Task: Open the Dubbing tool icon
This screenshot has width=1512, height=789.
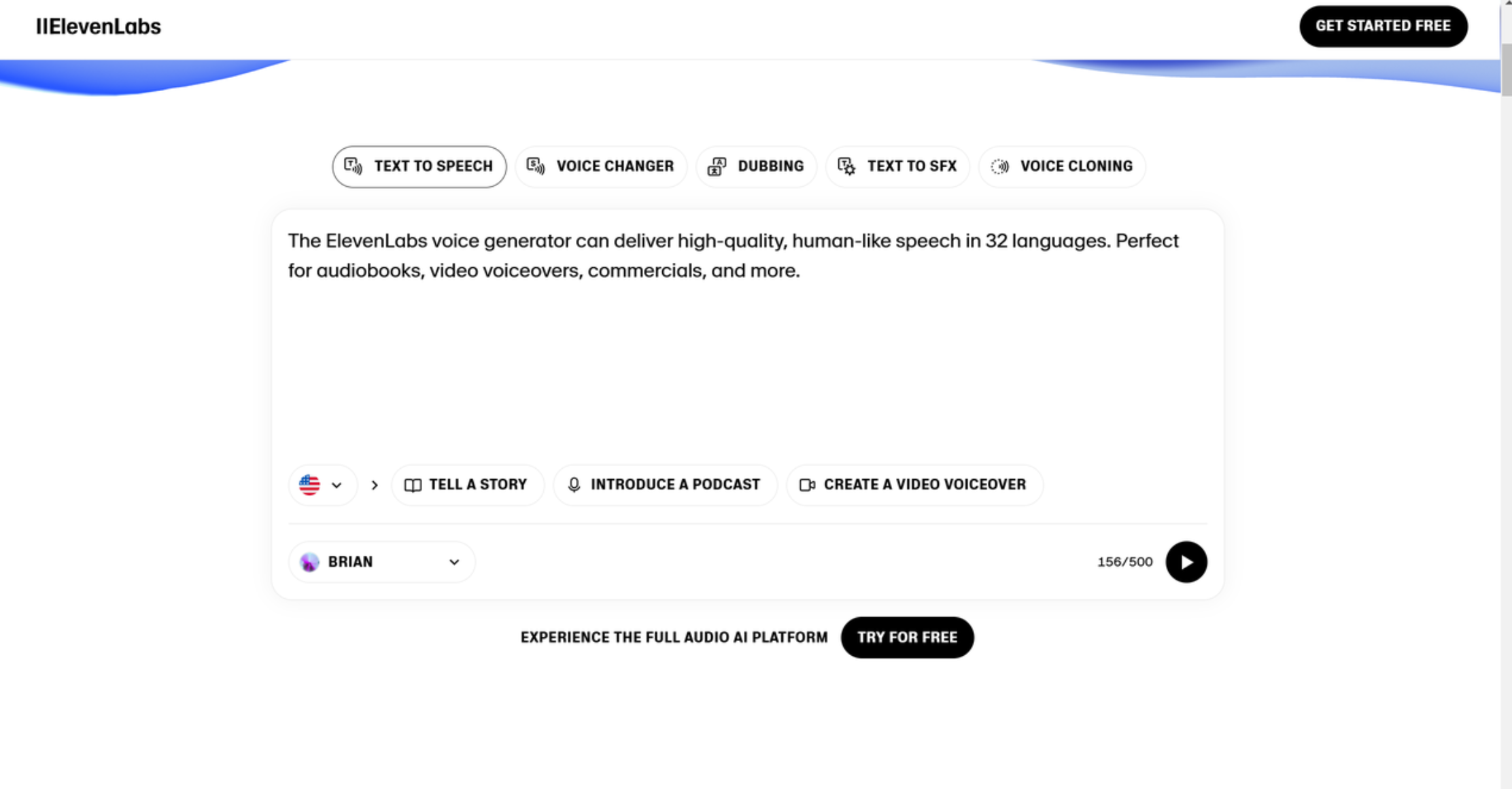Action: click(717, 166)
